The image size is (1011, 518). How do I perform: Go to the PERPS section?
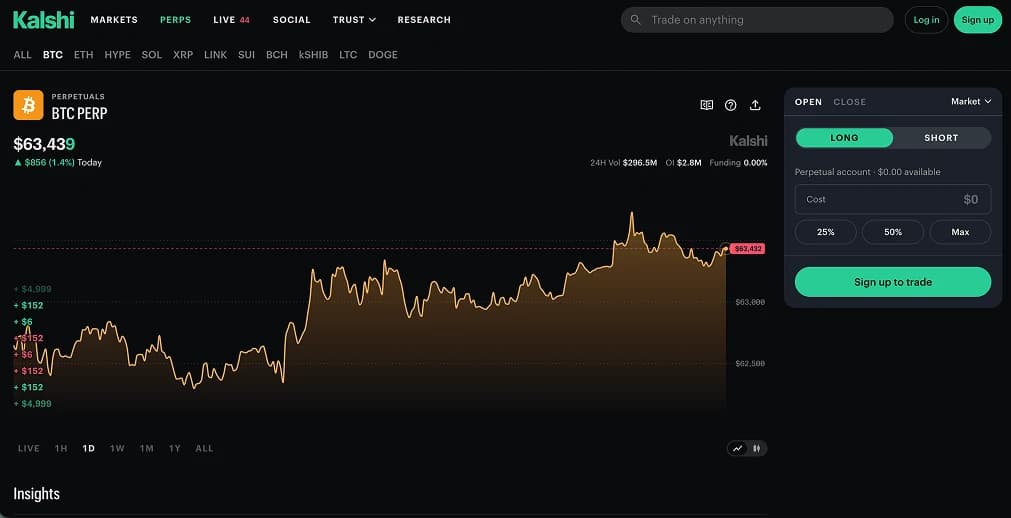175,20
